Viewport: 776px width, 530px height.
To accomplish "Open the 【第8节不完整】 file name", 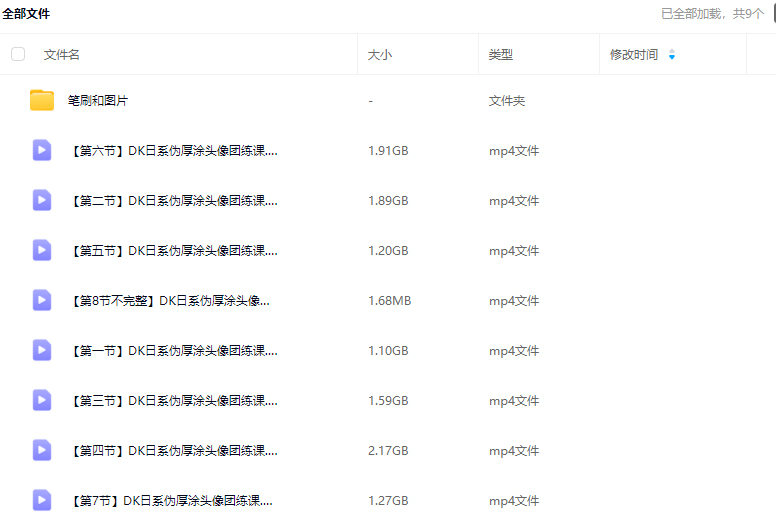I will (x=169, y=301).
